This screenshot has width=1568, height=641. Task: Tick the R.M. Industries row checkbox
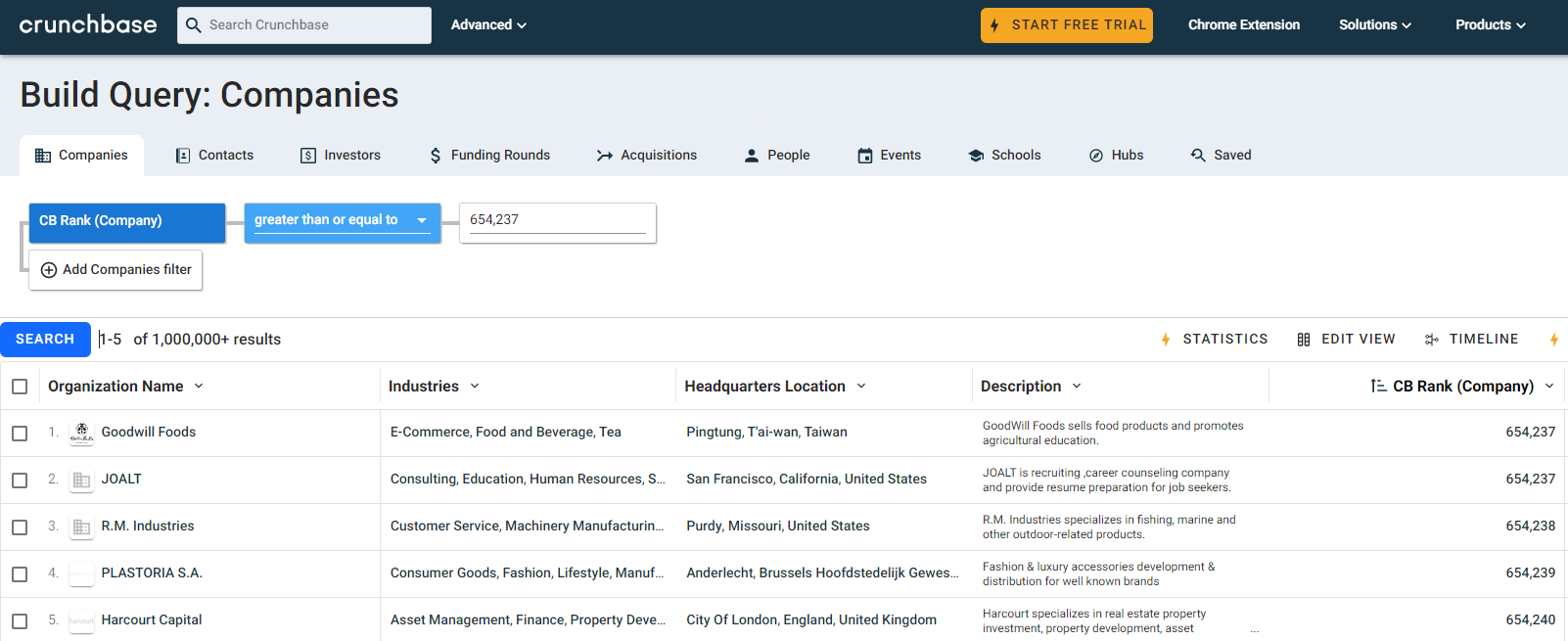tap(20, 527)
